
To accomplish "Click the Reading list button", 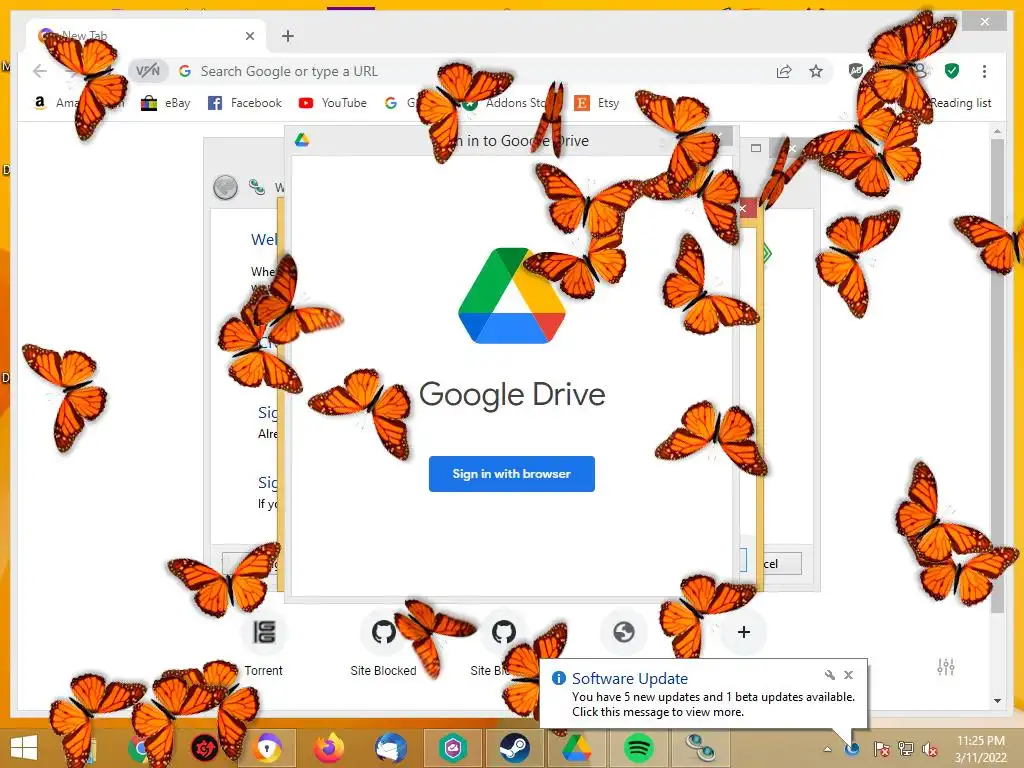I will pos(960,103).
